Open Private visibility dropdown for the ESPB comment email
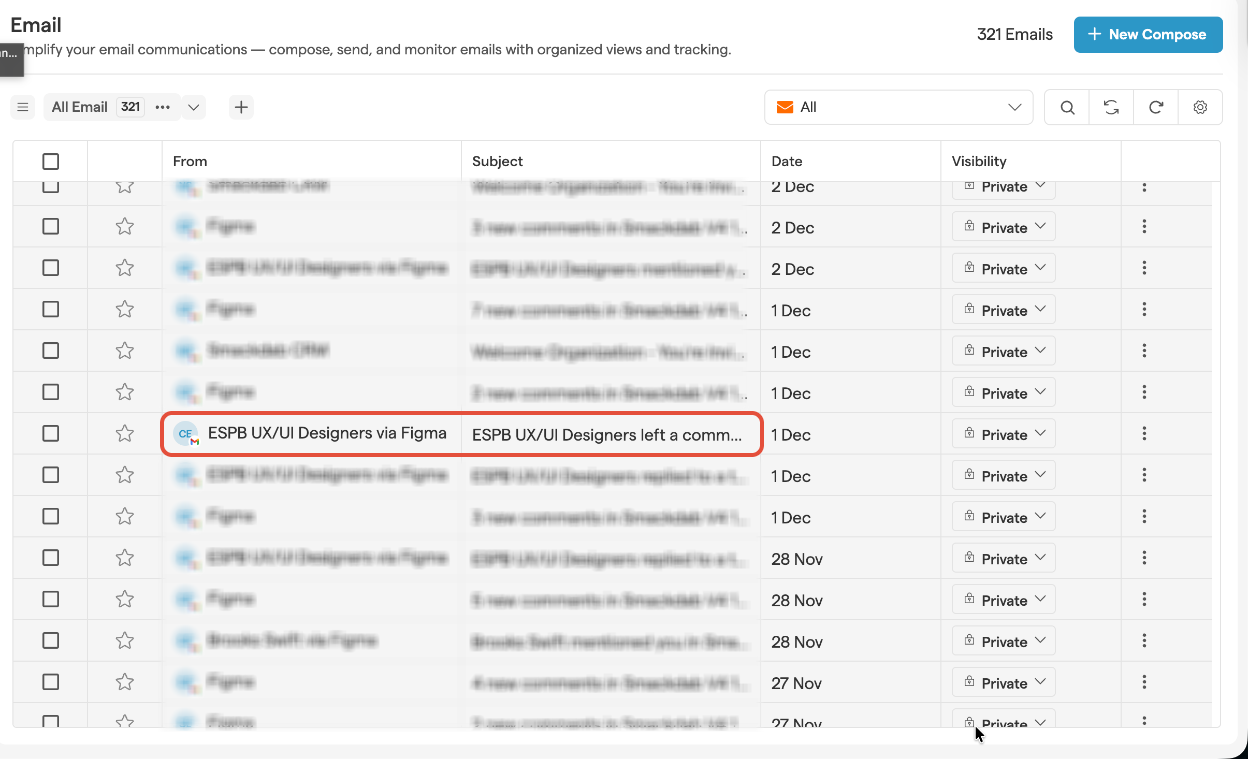Viewport: 1248px width, 759px height. pos(1003,434)
